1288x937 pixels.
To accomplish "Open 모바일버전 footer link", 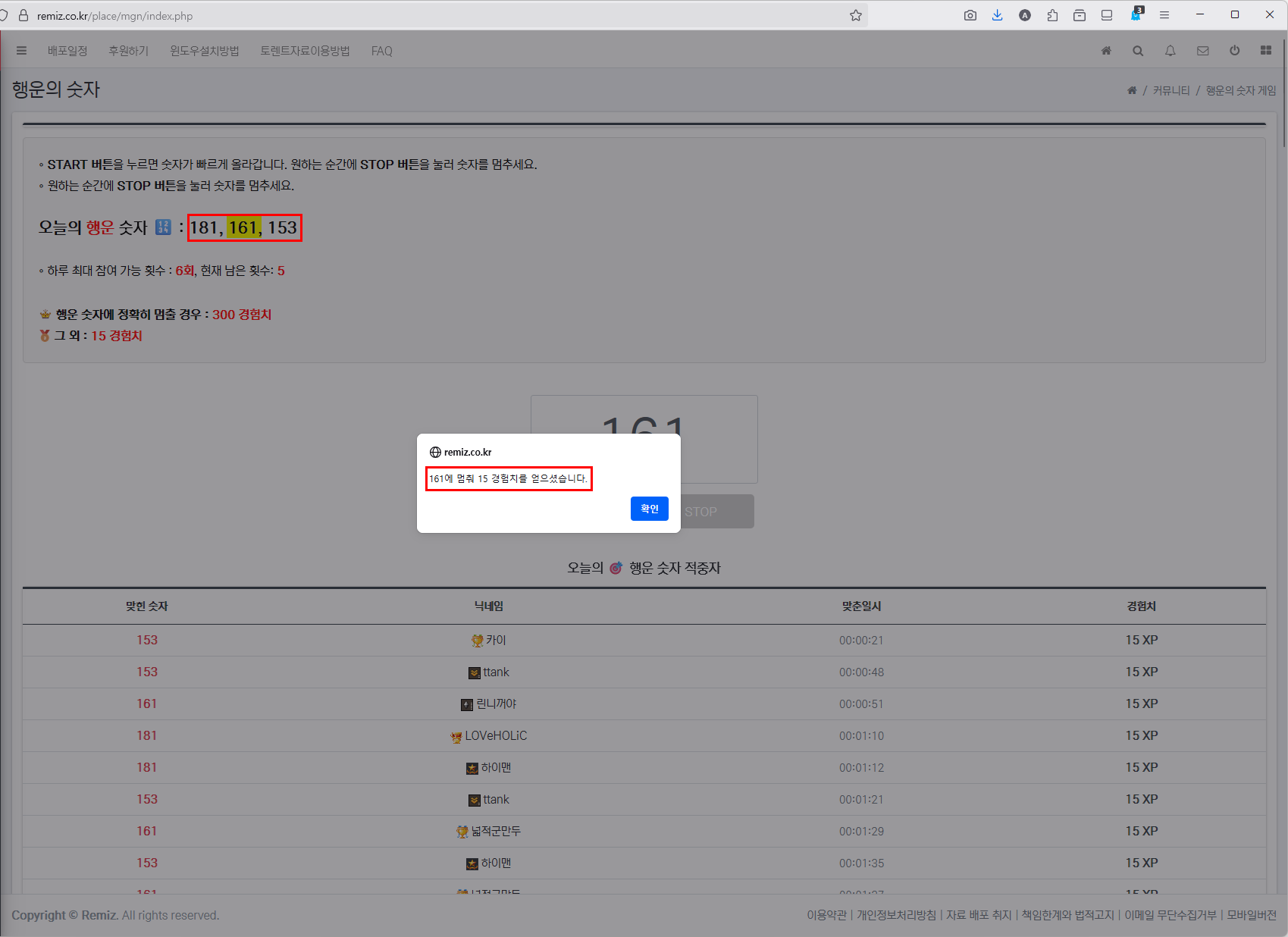I will click(x=1252, y=915).
